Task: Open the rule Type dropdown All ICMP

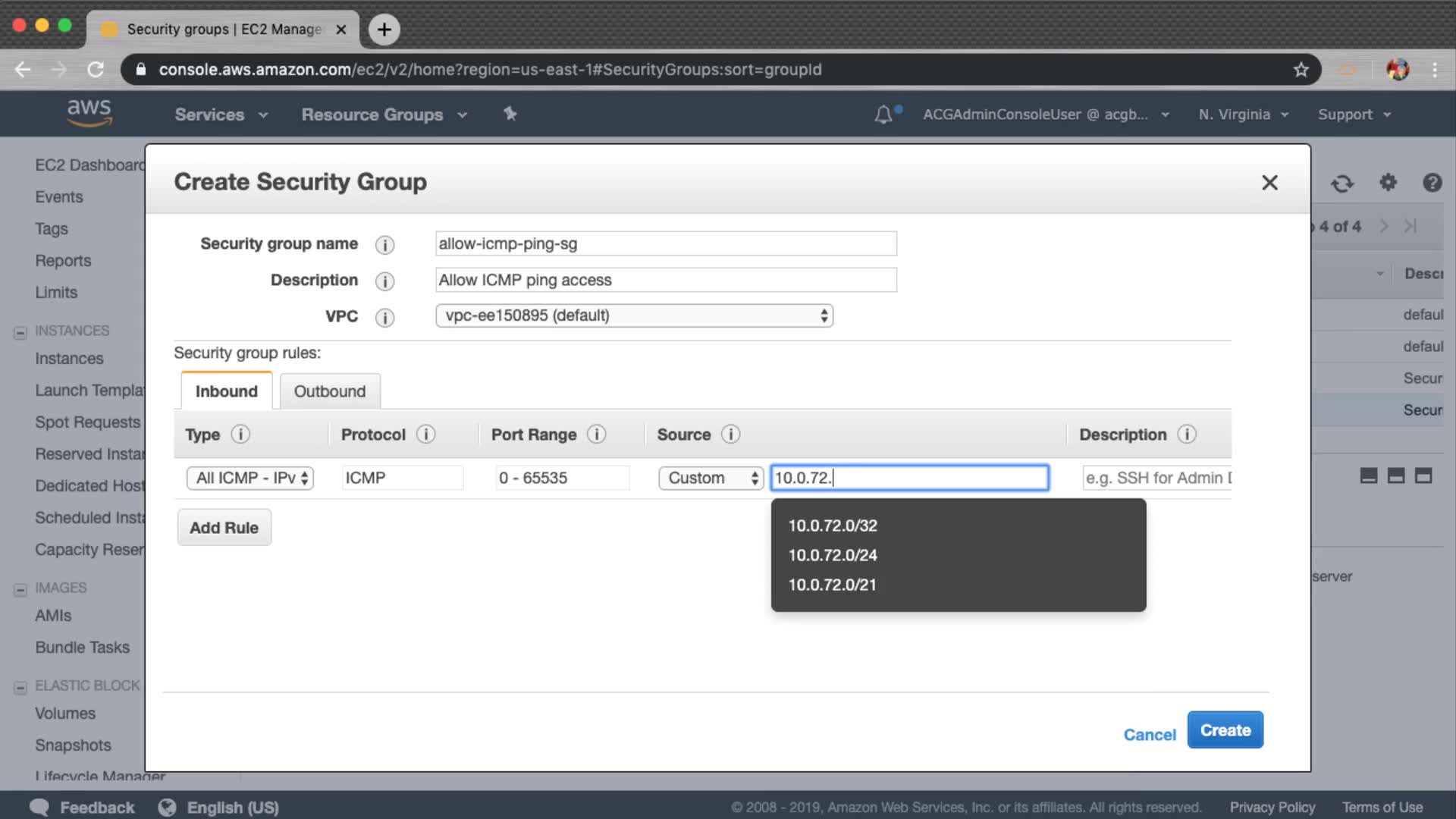Action: click(x=250, y=478)
